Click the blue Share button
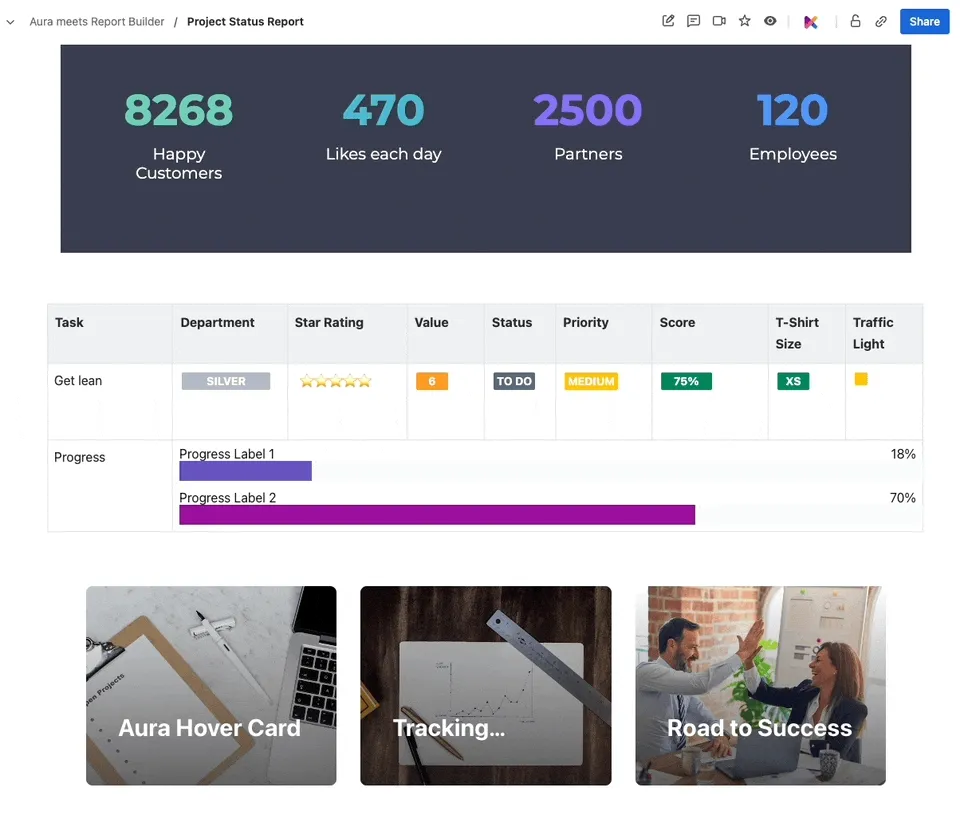The width and height of the screenshot is (960, 815). click(924, 21)
